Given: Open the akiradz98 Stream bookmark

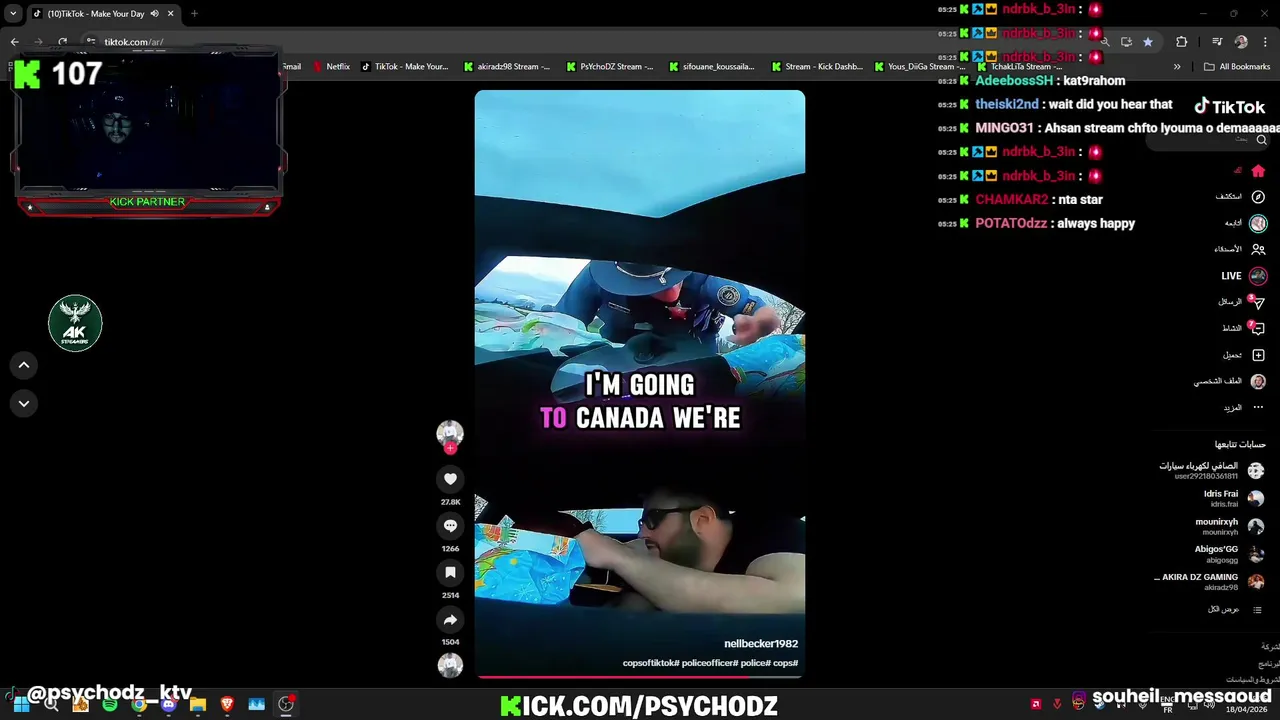Looking at the screenshot, I should pos(506,67).
